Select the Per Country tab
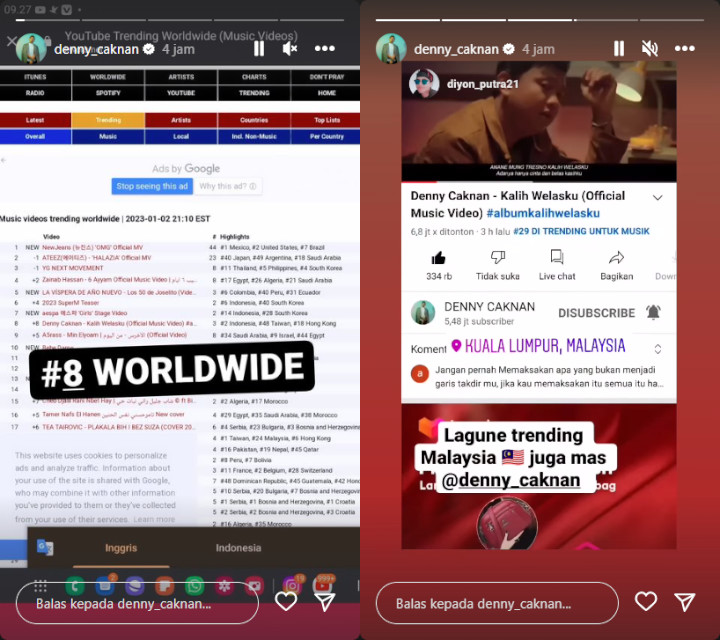Image resolution: width=720 pixels, height=640 pixels. 326,136
